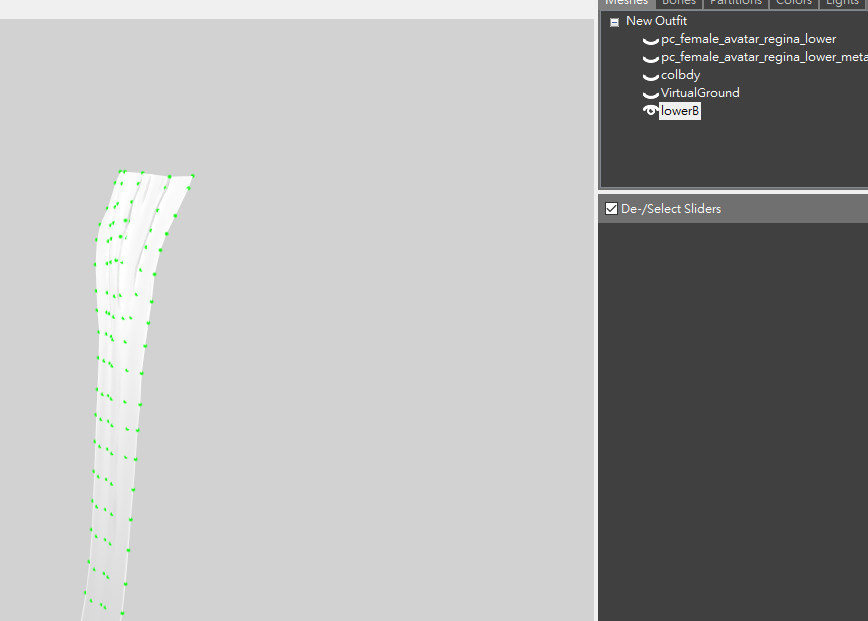868x621 pixels.
Task: Click the De-/Select Sliders label text
Action: click(x=671, y=209)
